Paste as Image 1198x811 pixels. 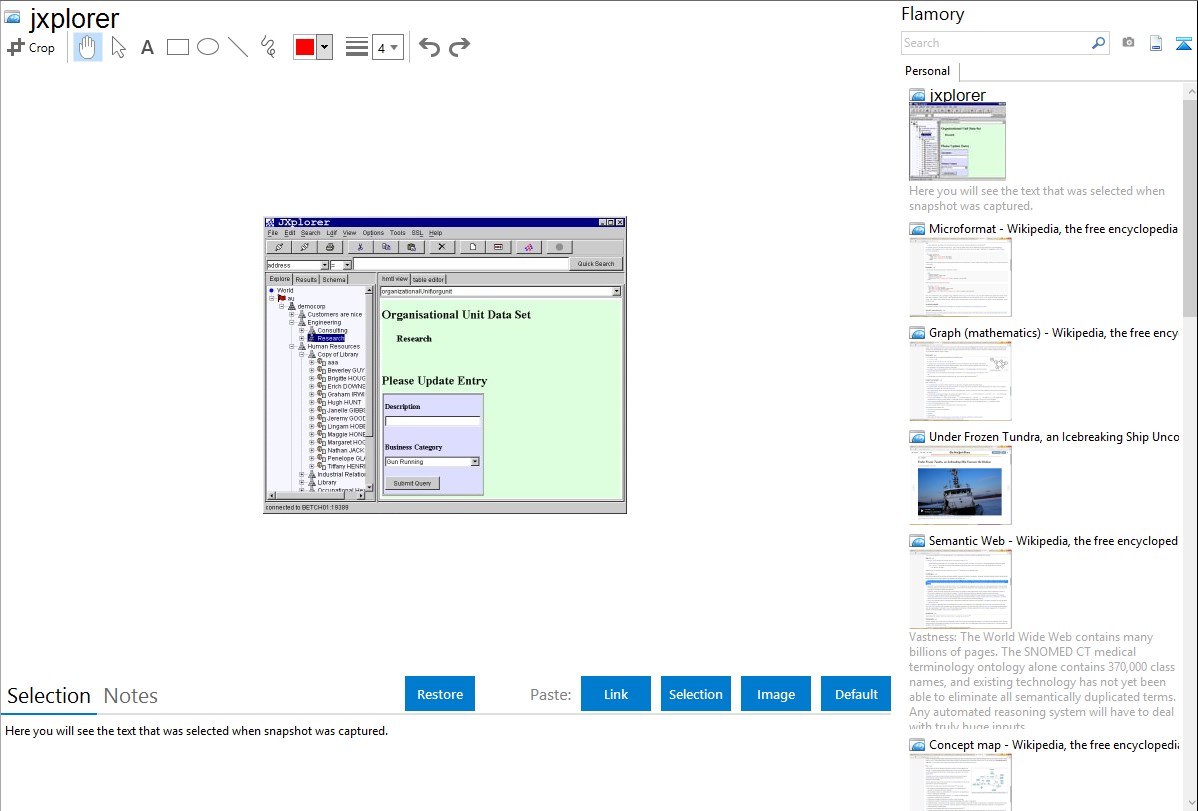pyautogui.click(x=776, y=694)
